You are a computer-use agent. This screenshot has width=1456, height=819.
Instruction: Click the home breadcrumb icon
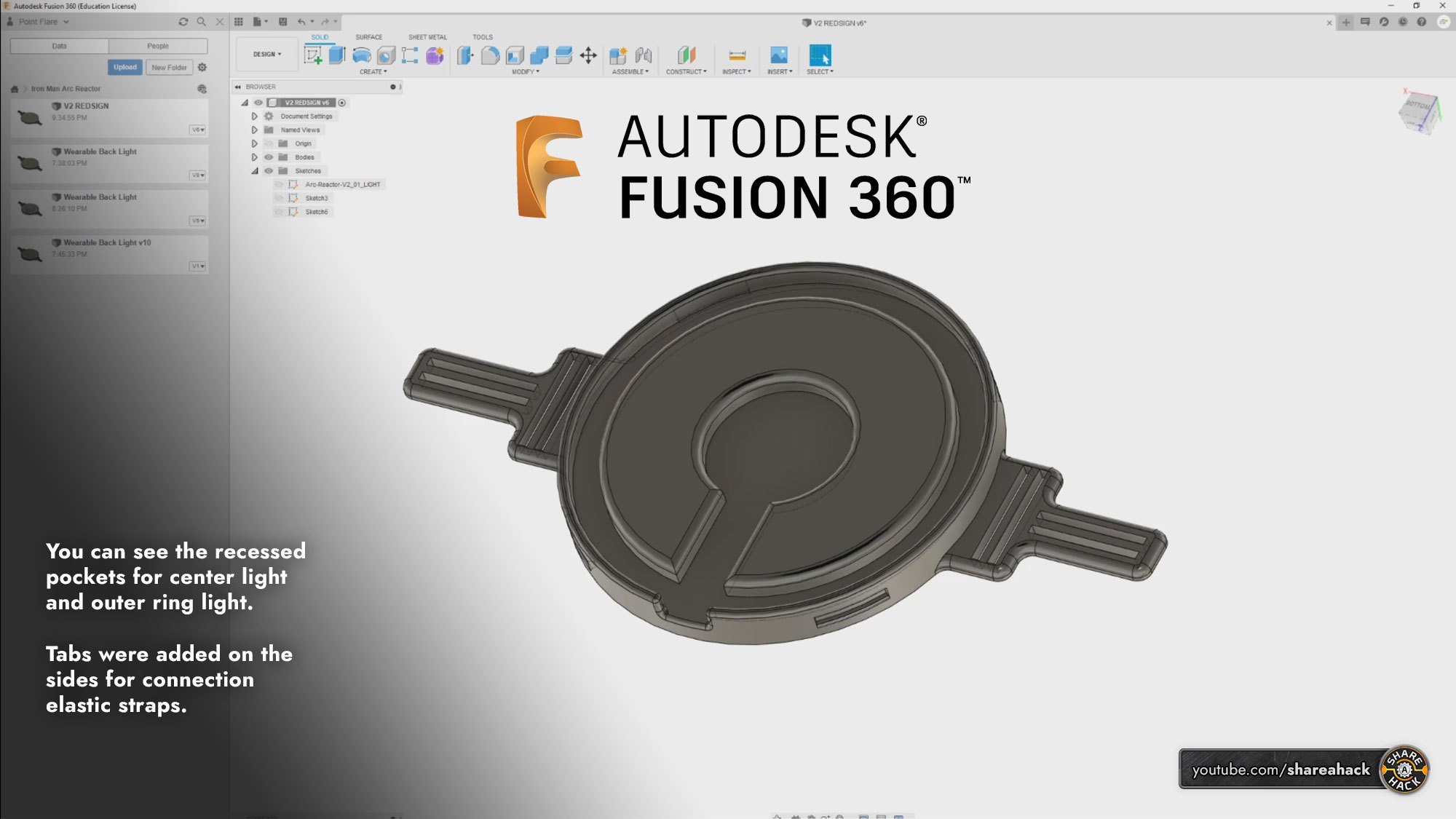click(x=14, y=89)
